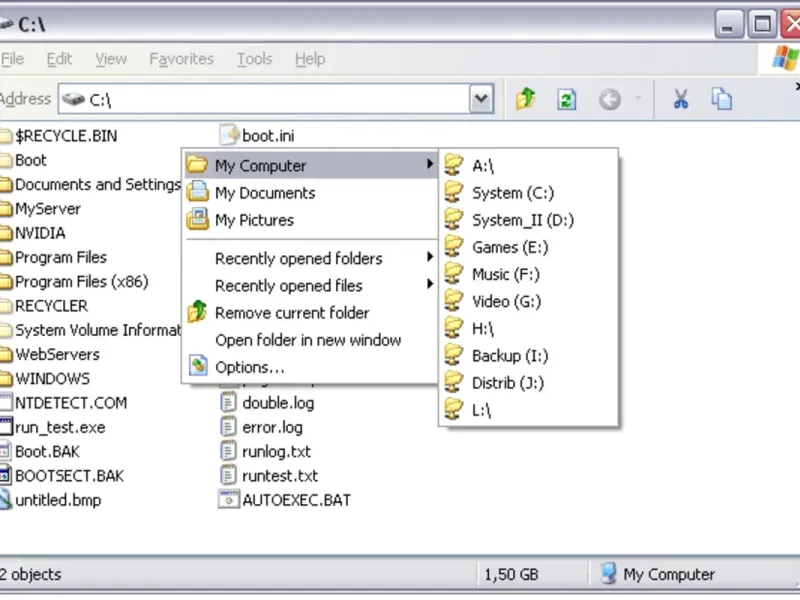
Task: Select drive A:\ in submenu
Action: 529,165
